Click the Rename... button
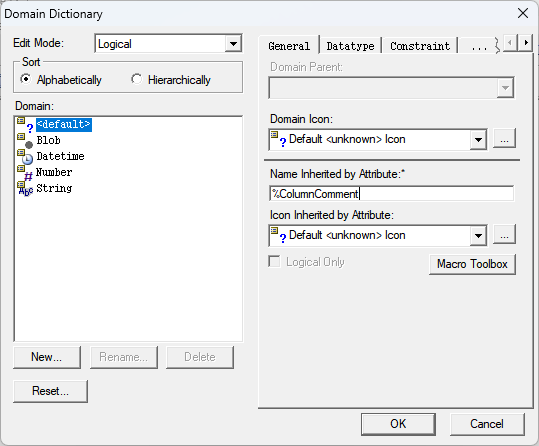Image resolution: width=539 pixels, height=446 pixels. point(124,357)
